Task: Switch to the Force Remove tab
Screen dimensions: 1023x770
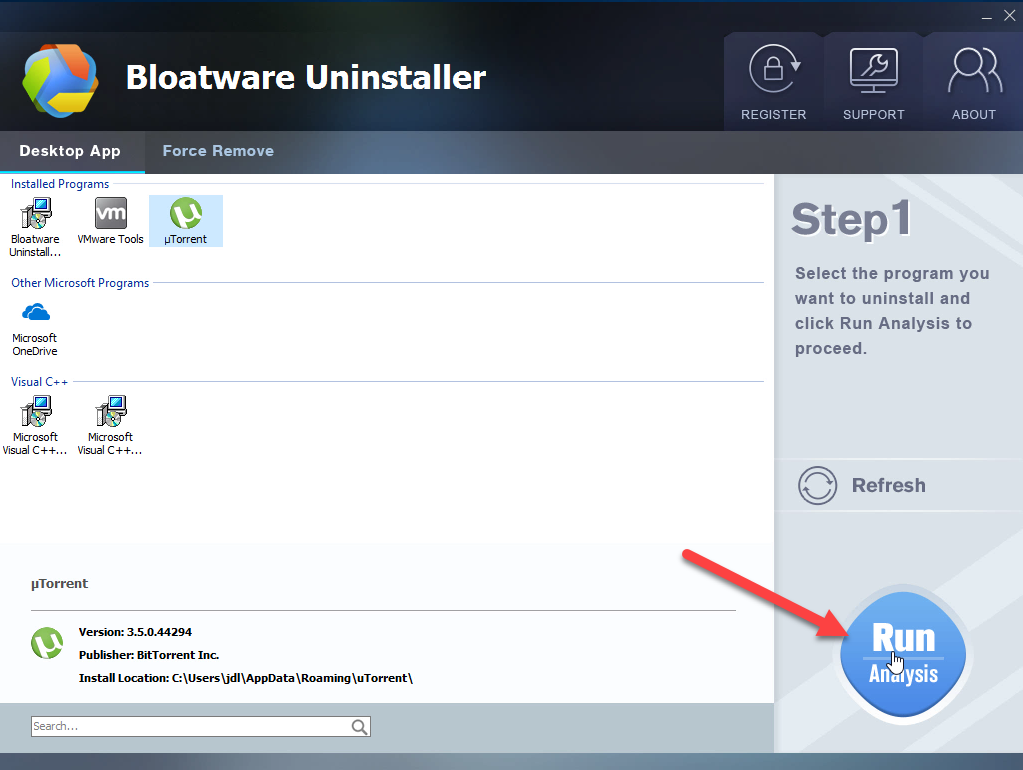Action: pos(218,151)
